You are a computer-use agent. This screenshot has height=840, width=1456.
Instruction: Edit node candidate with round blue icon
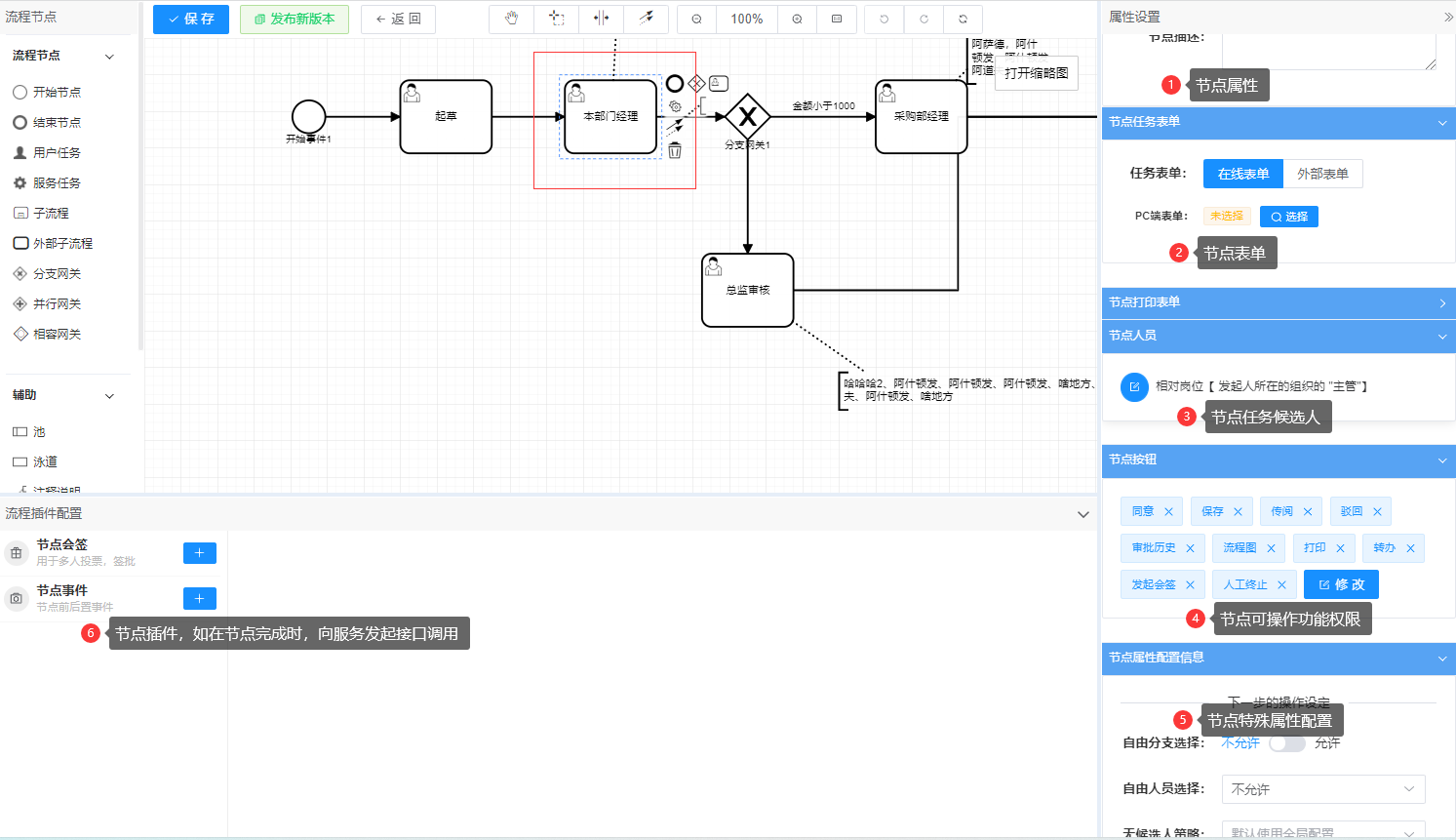pos(1134,386)
